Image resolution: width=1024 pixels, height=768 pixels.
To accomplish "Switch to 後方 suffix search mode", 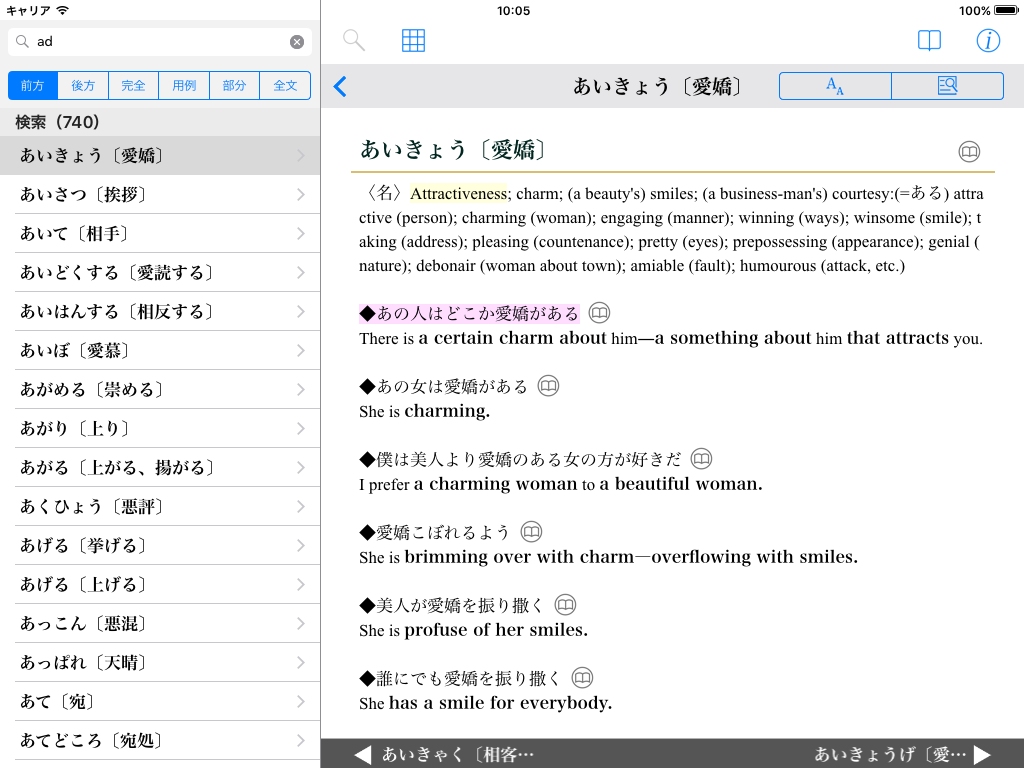I will 83,86.
